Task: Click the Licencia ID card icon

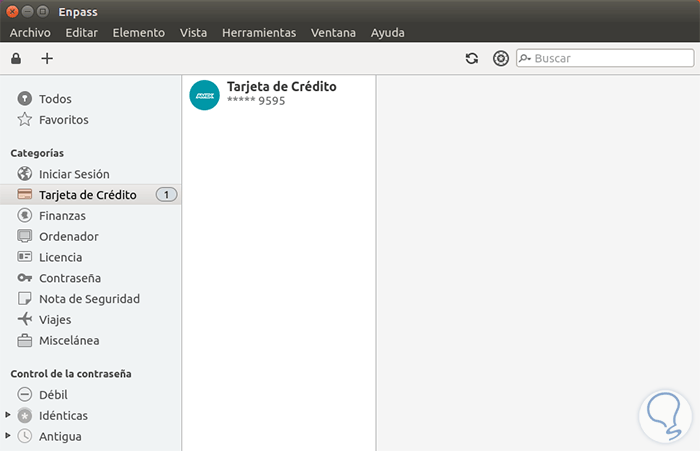Action: 25,257
